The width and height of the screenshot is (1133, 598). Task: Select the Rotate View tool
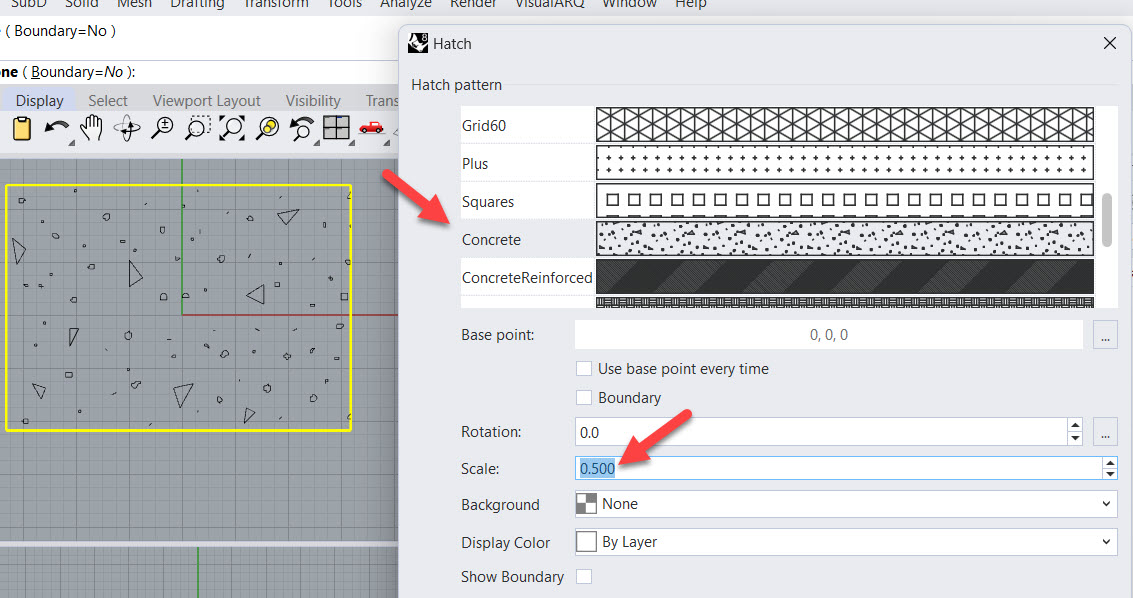127,129
